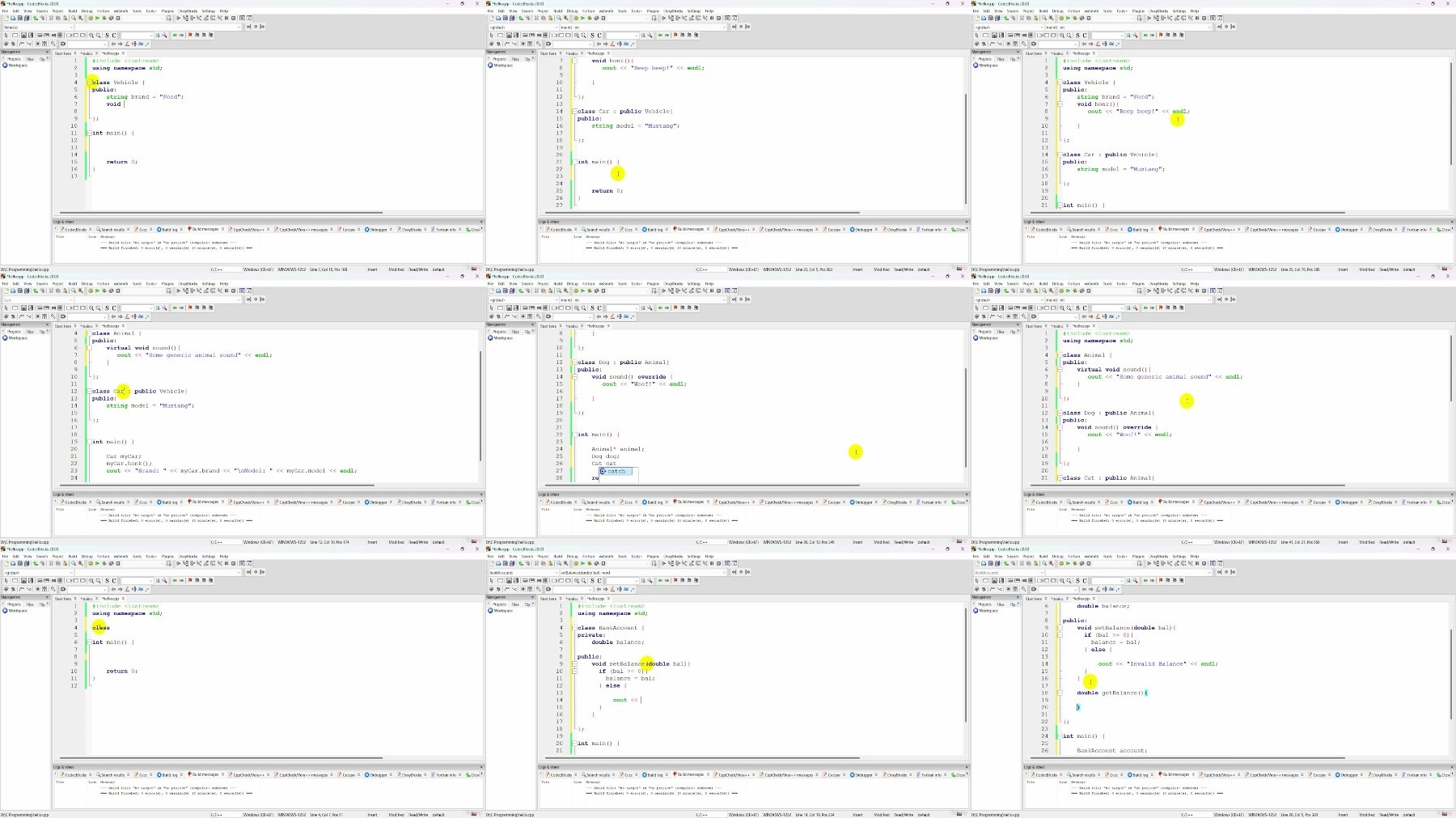Click 'Read/Write' status text in lone 'class' window
The height and width of the screenshot is (818, 1456).
point(418,815)
